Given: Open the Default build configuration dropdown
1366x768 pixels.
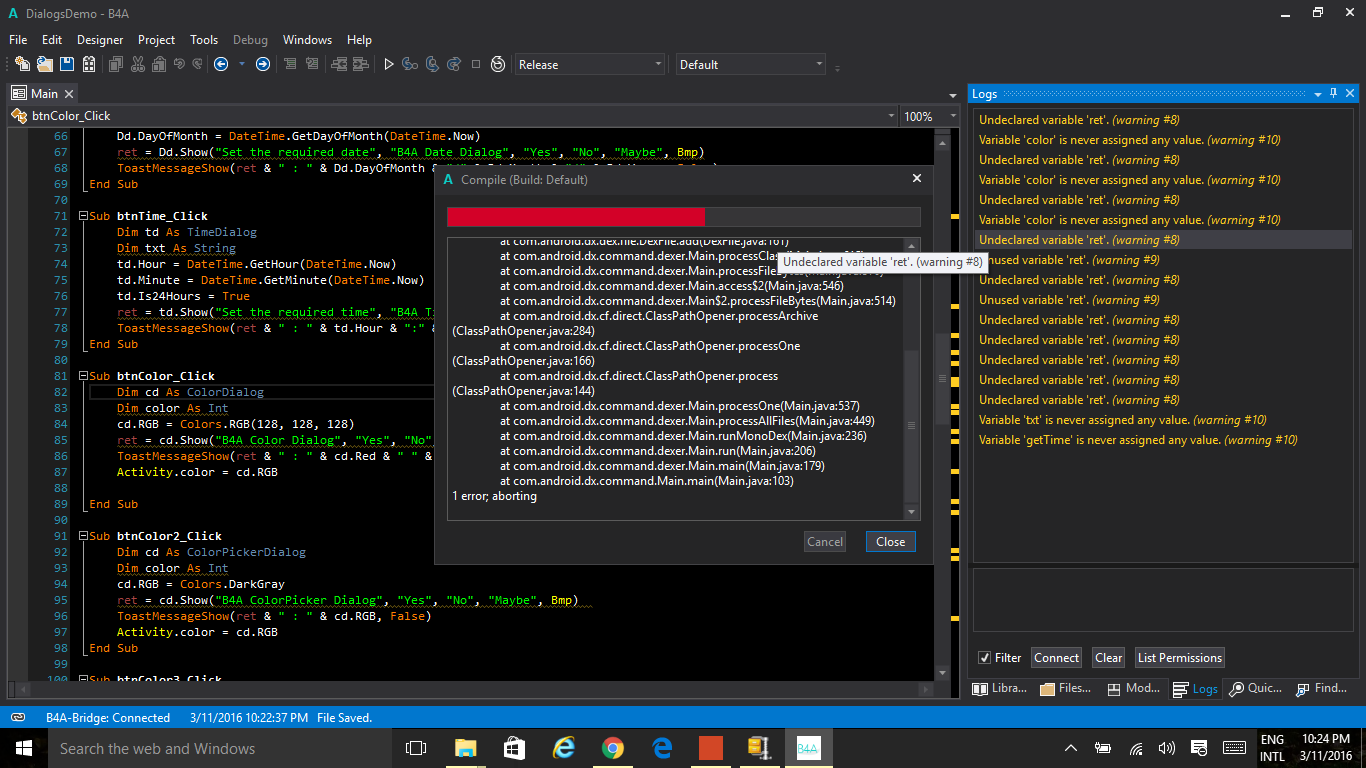Looking at the screenshot, I should 751,64.
